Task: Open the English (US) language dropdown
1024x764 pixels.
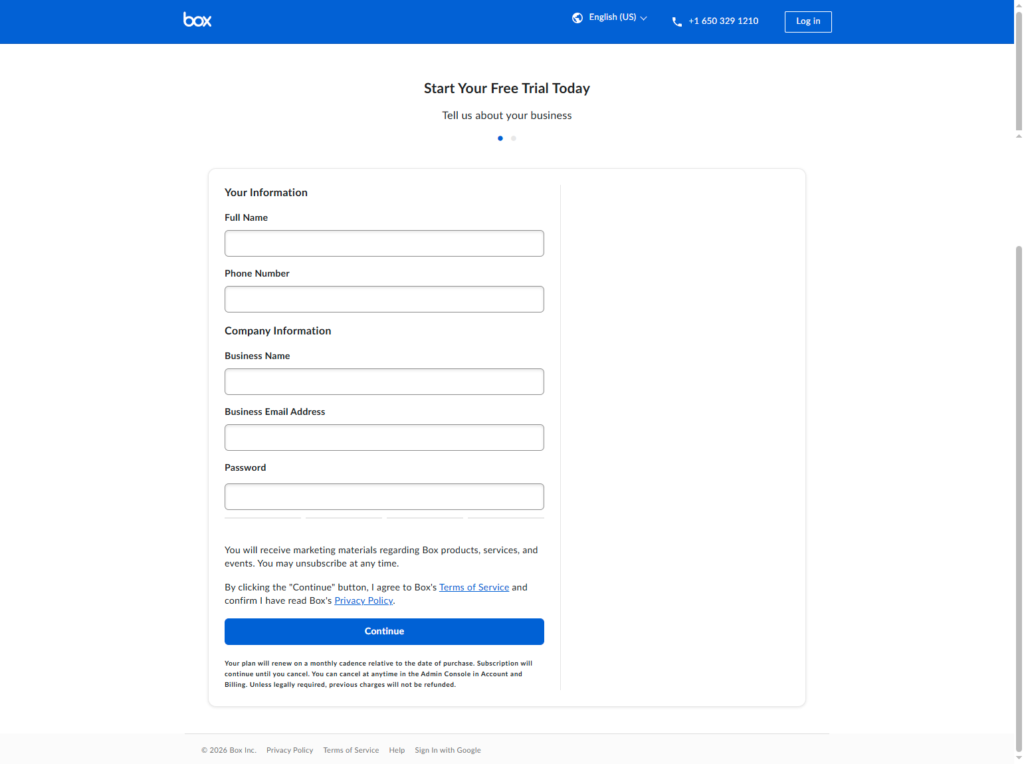Action: tap(610, 17)
